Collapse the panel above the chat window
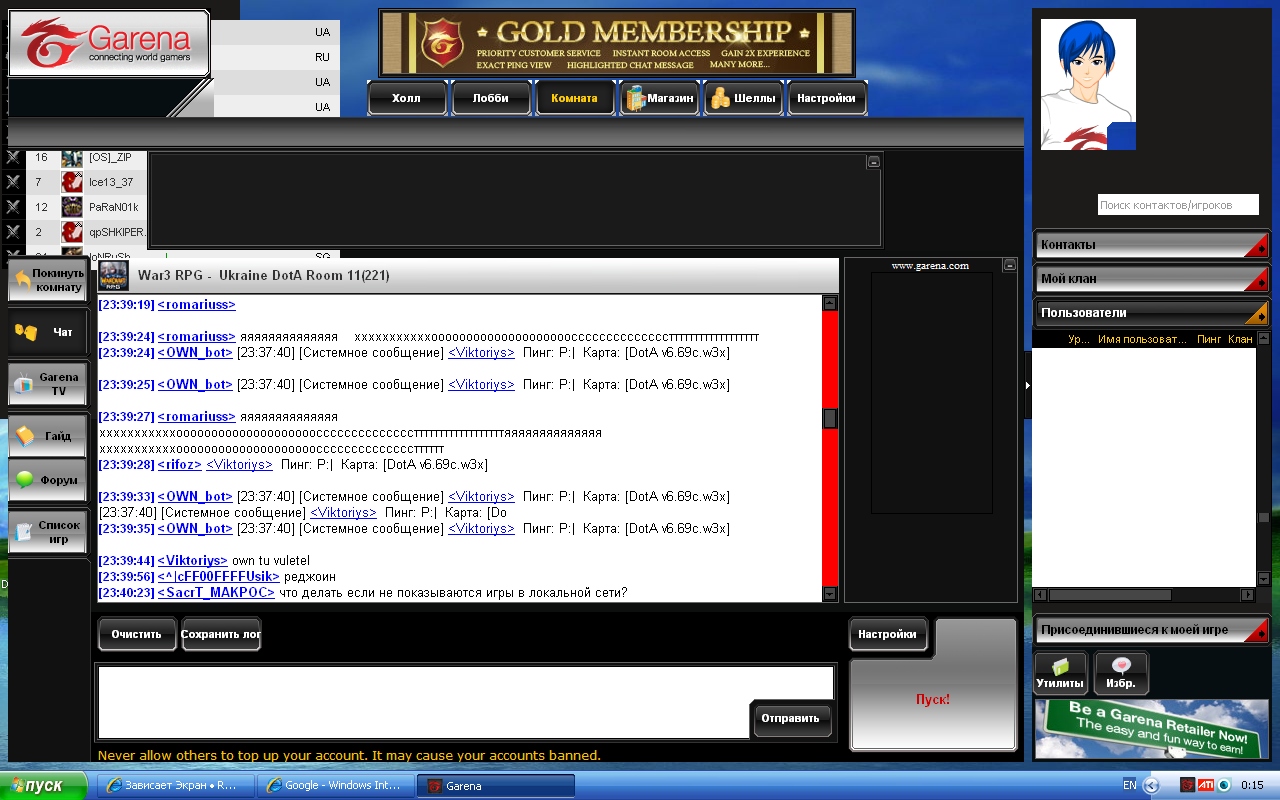The image size is (1280, 800). pyautogui.click(x=873, y=161)
